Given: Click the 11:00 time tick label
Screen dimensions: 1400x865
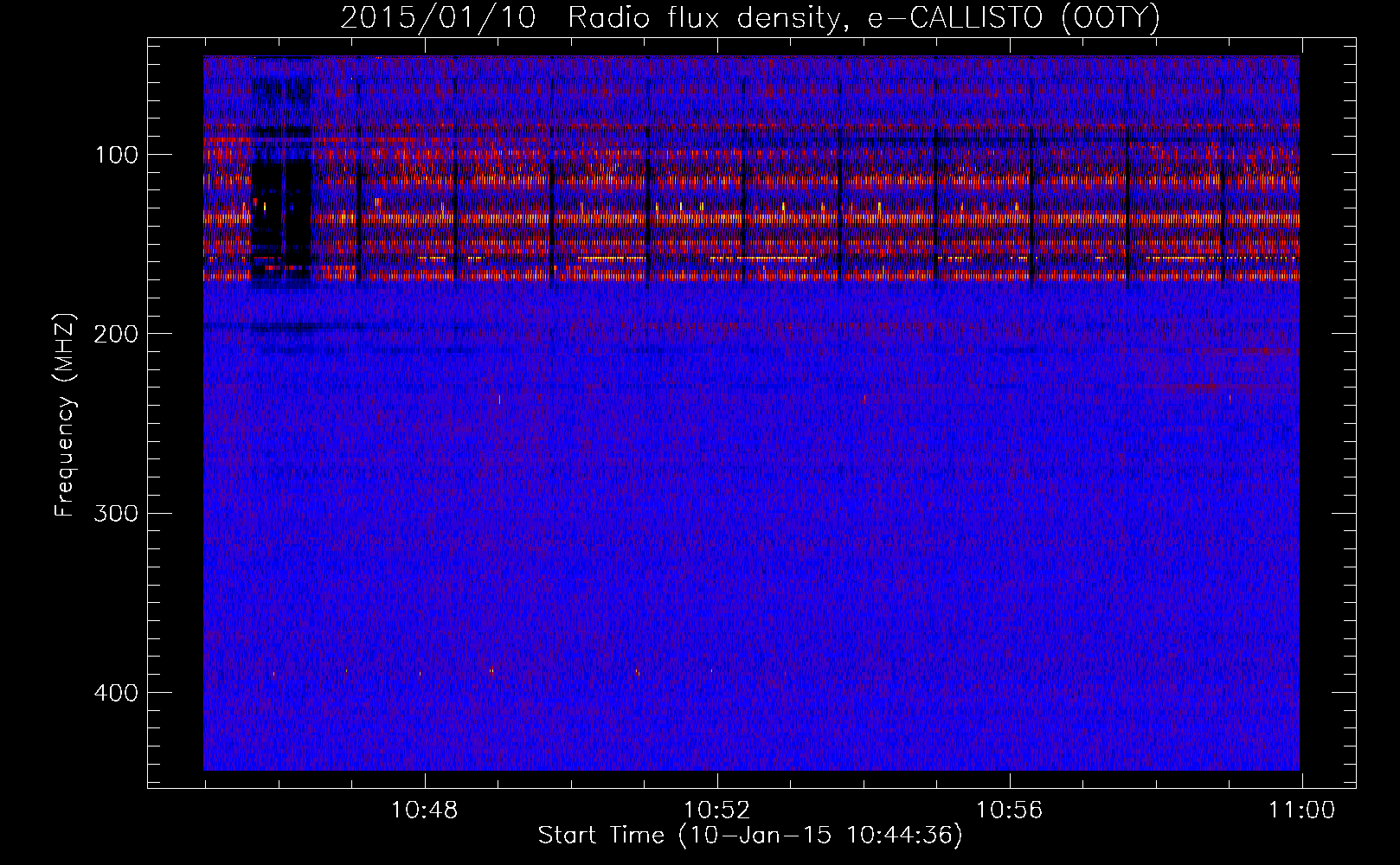Looking at the screenshot, I should (1301, 811).
